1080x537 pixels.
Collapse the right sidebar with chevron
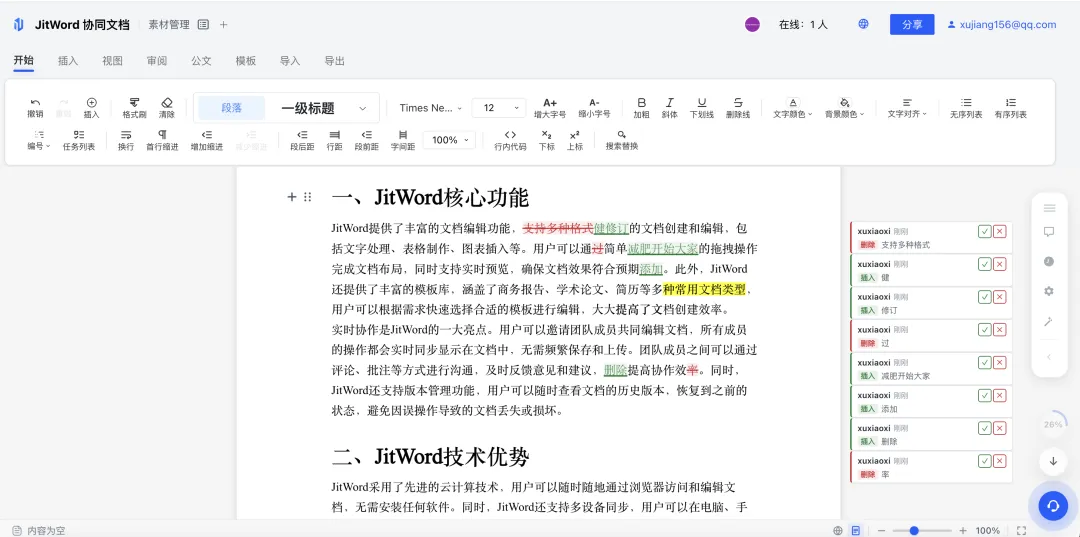coord(1049,357)
